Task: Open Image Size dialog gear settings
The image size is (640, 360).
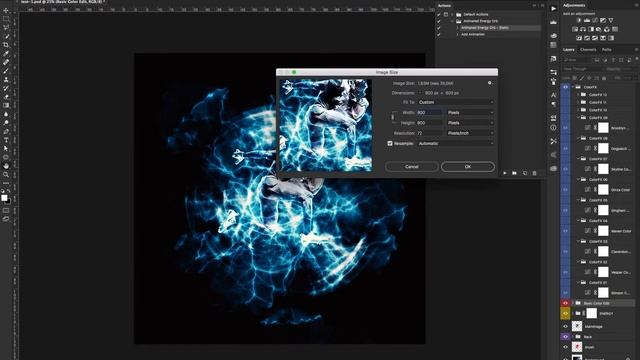Action: coord(490,83)
